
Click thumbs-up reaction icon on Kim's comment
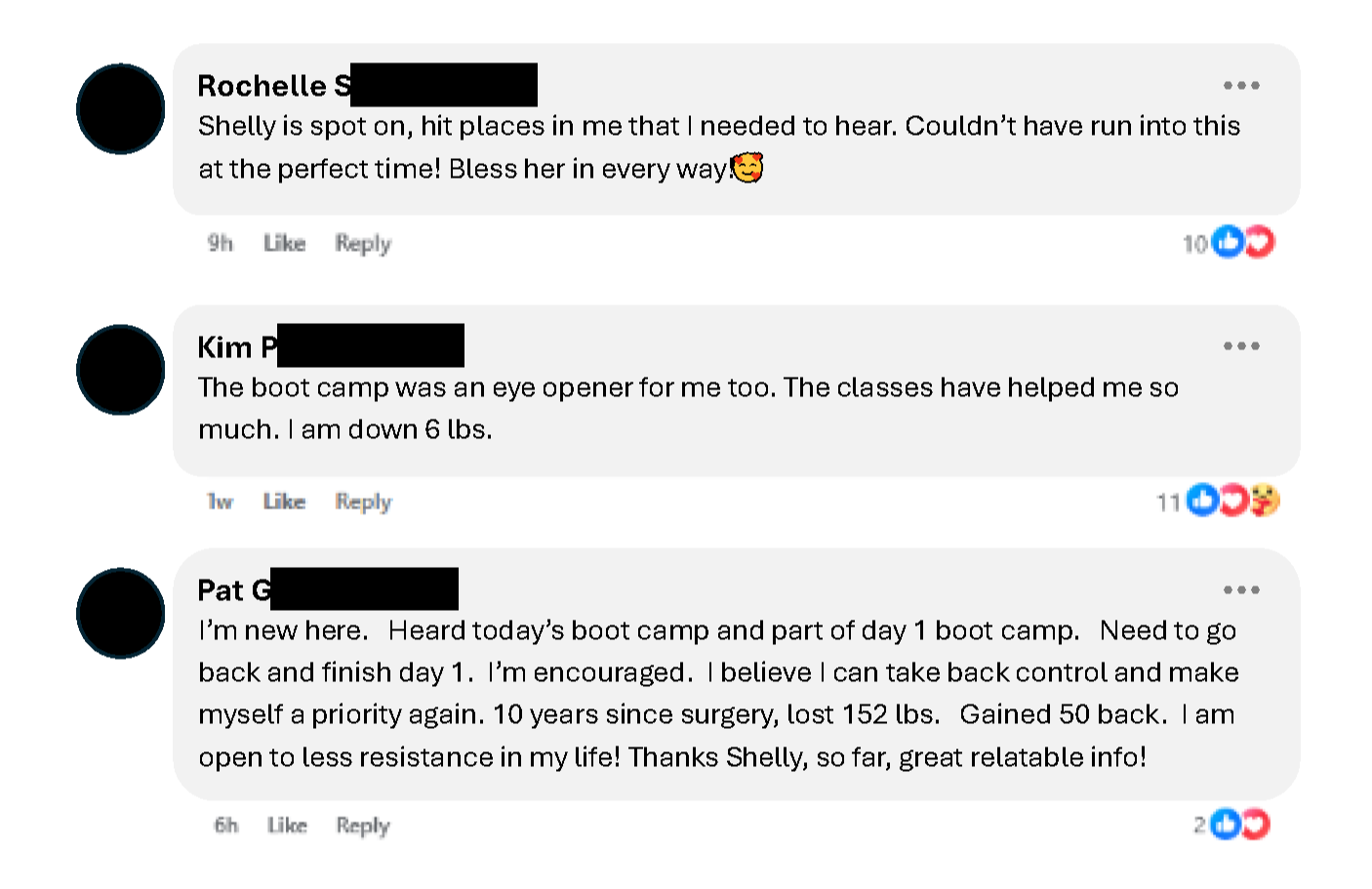click(1202, 500)
